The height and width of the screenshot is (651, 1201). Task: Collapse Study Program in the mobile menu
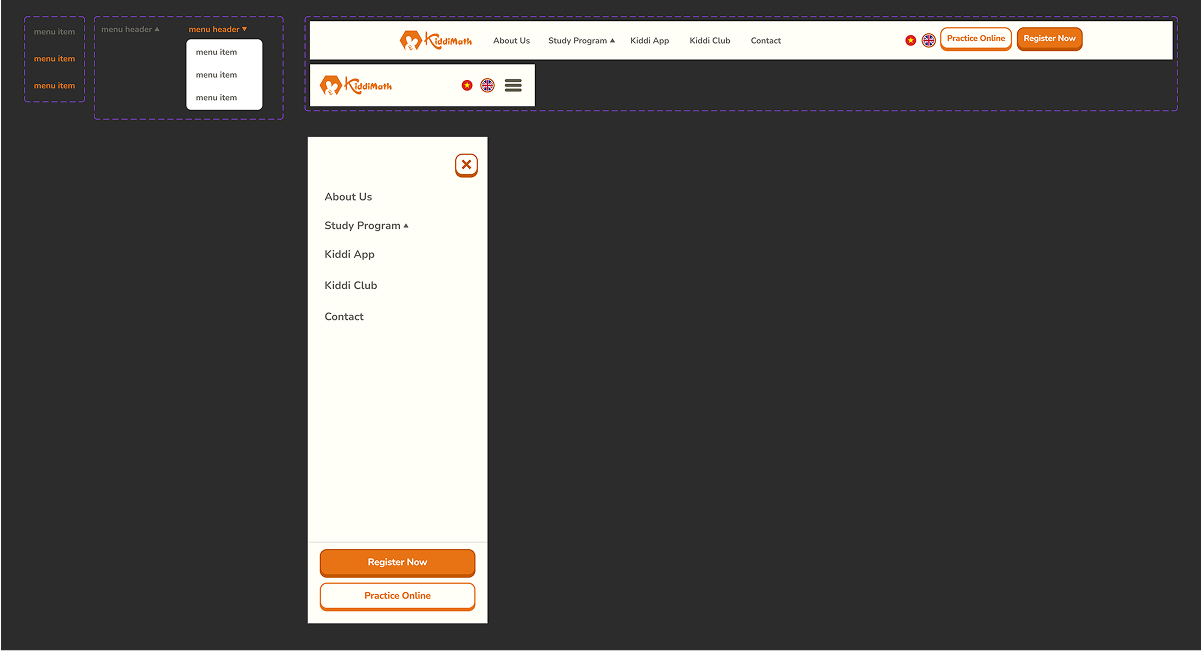click(366, 225)
